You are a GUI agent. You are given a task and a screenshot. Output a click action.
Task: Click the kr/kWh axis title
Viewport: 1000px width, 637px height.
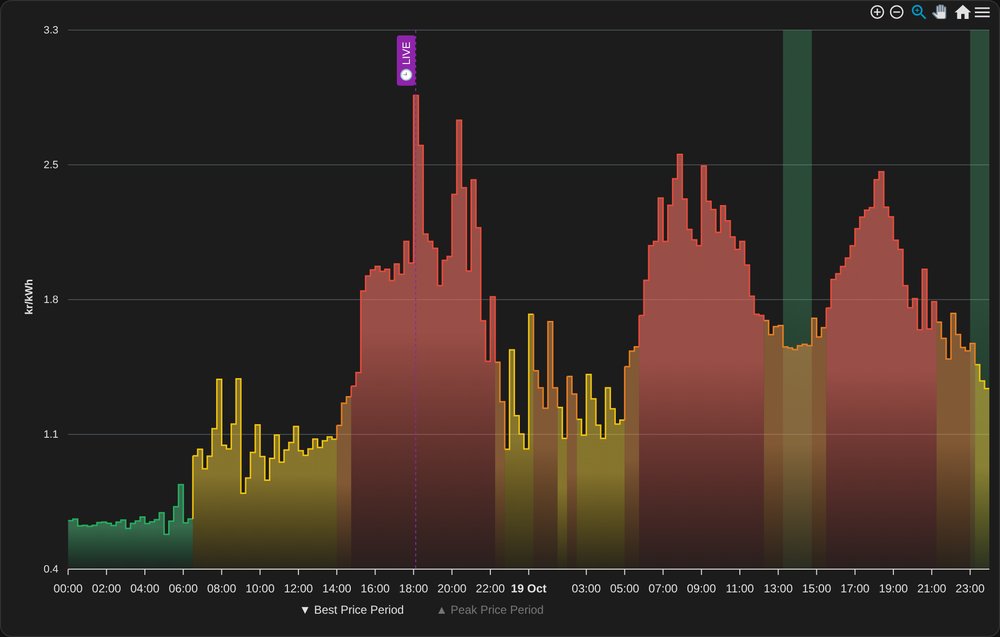28,297
